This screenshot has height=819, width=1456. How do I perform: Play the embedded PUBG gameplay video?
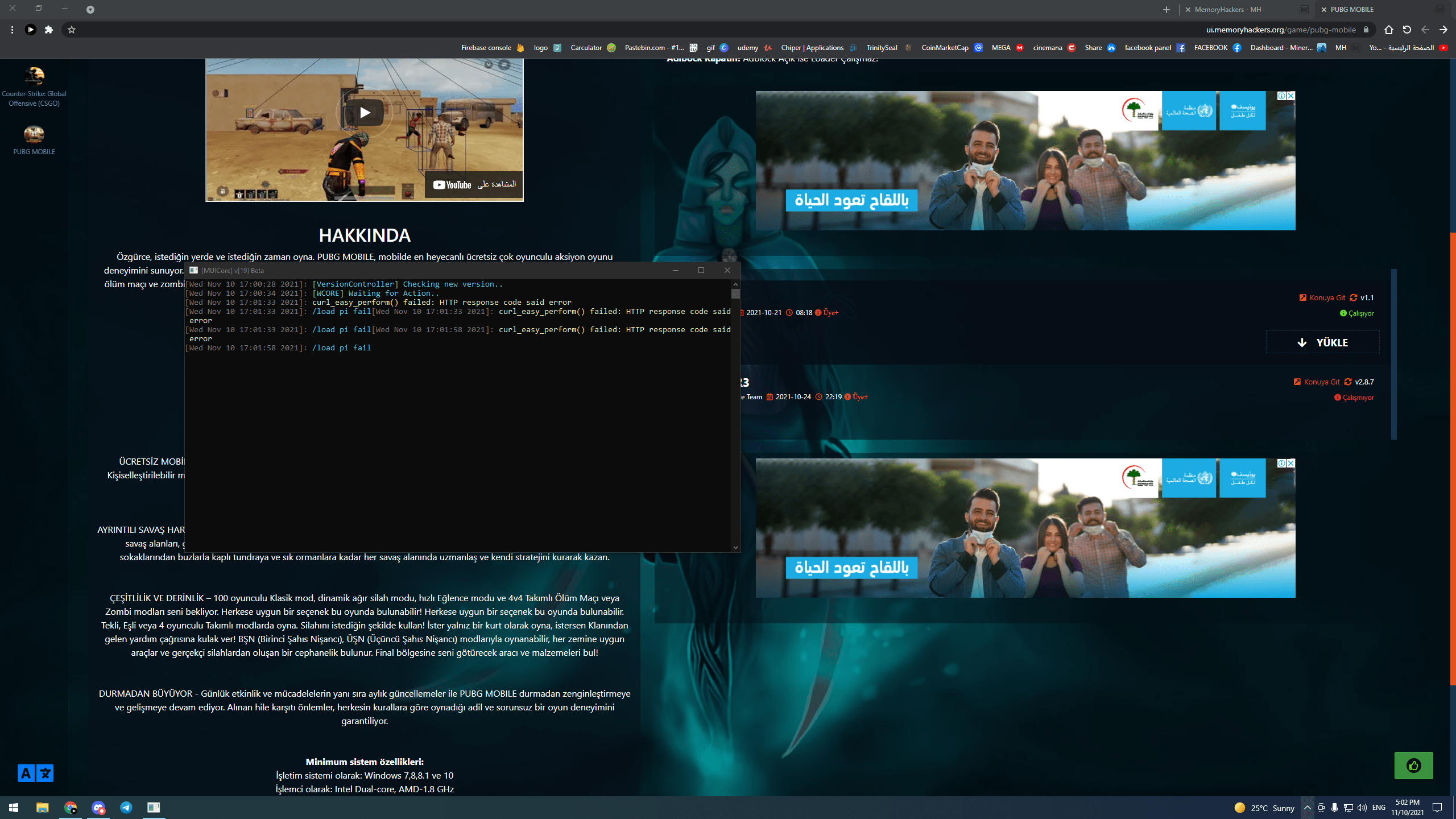[x=365, y=113]
